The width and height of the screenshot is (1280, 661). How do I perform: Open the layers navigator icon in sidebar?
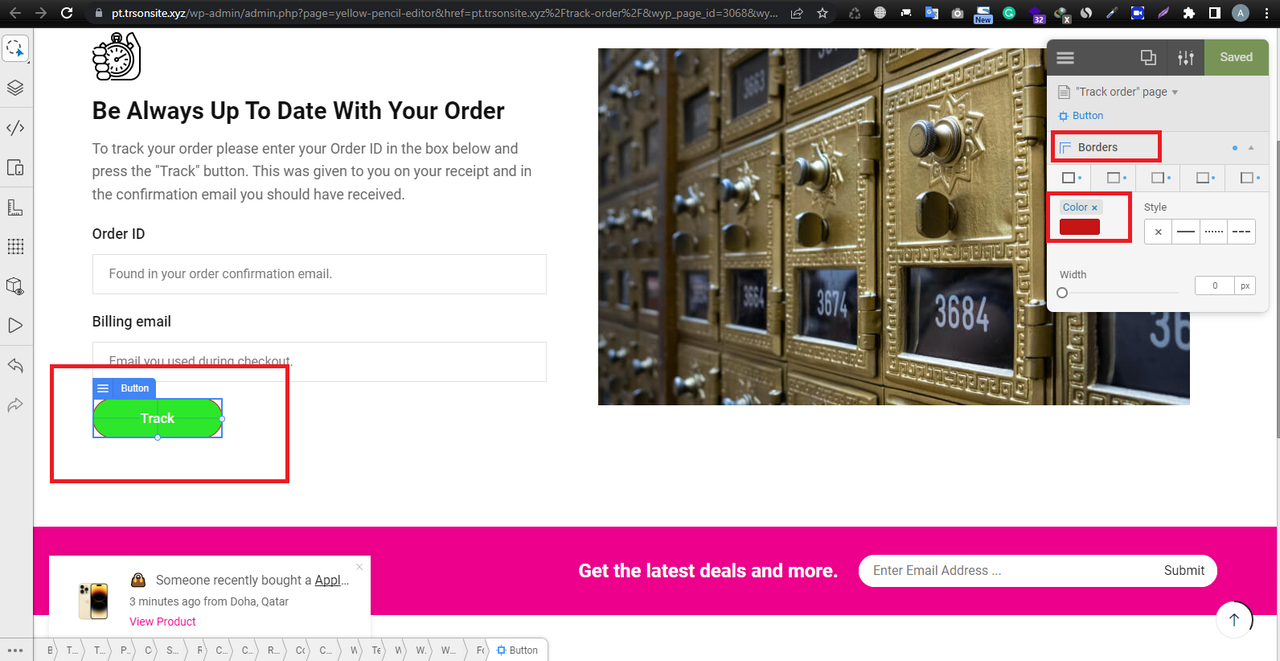pyautogui.click(x=15, y=88)
